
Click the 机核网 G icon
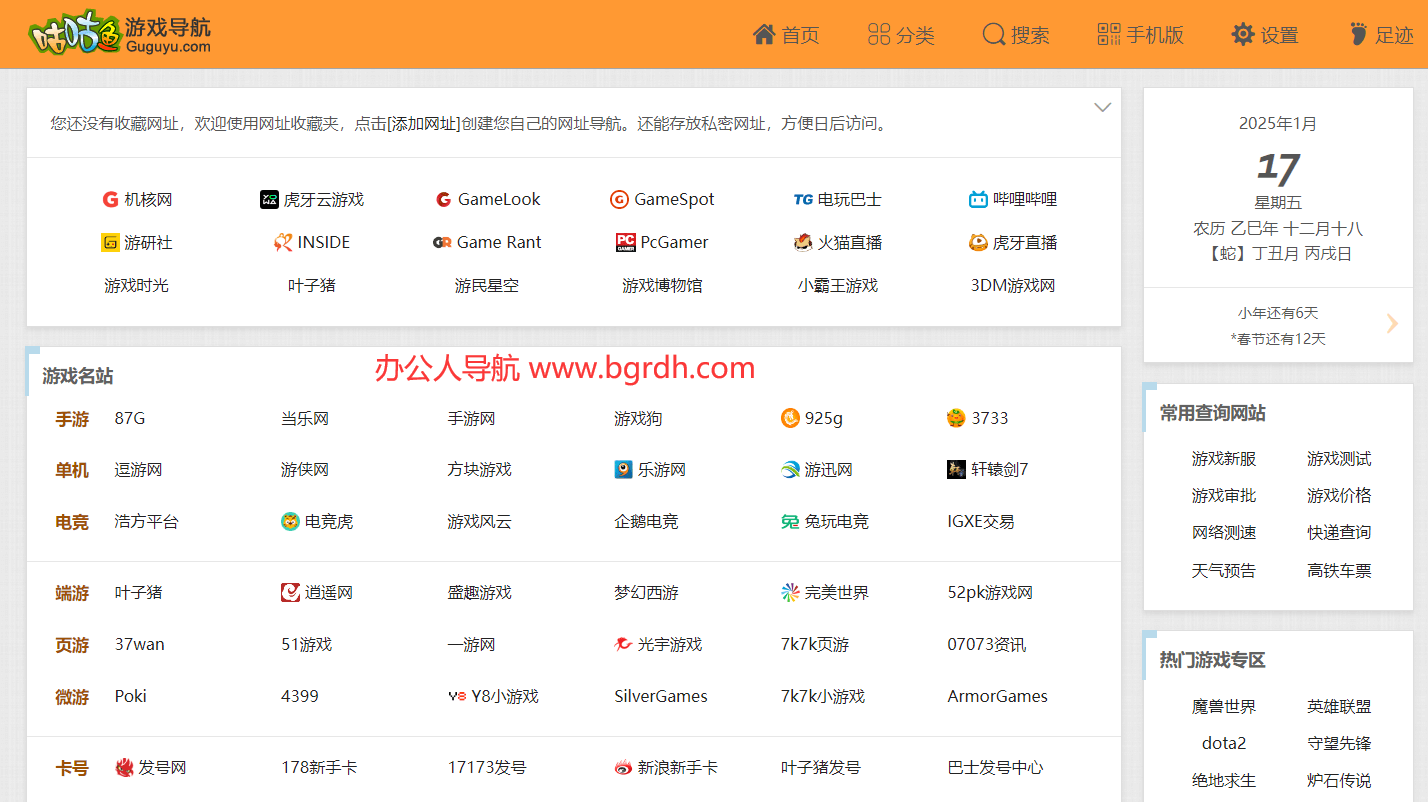click(110, 199)
